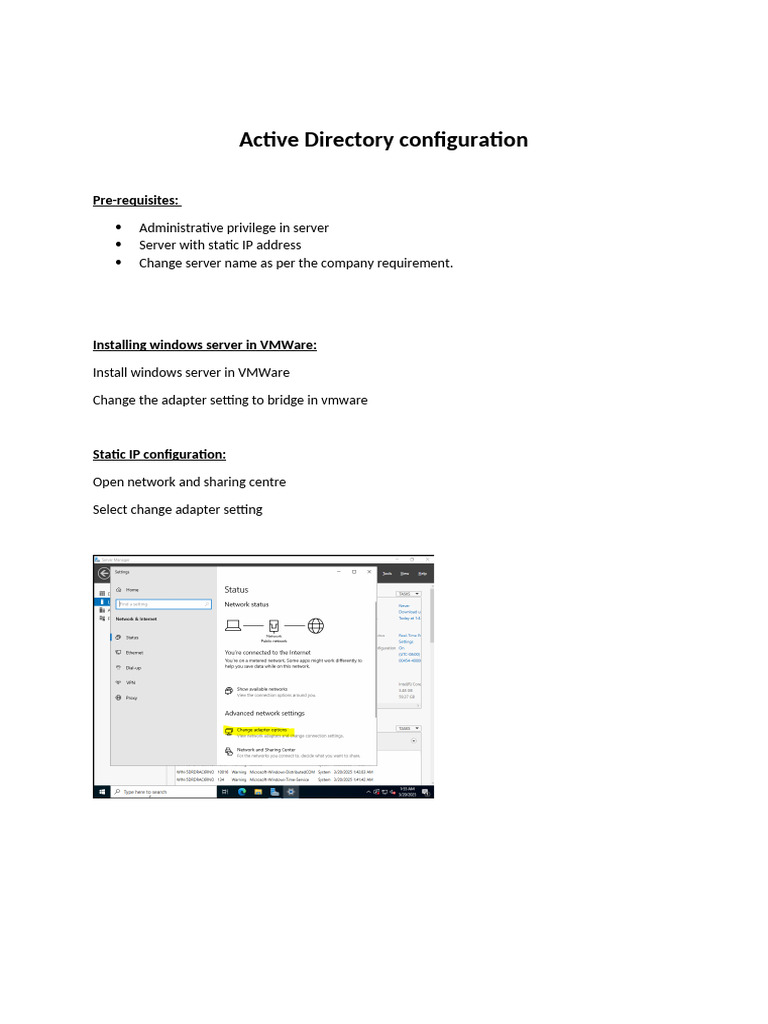Image resolution: width=768 pixels, height=1024 pixels.
Task: Click the Settings gear on taskbar
Action: (x=291, y=792)
